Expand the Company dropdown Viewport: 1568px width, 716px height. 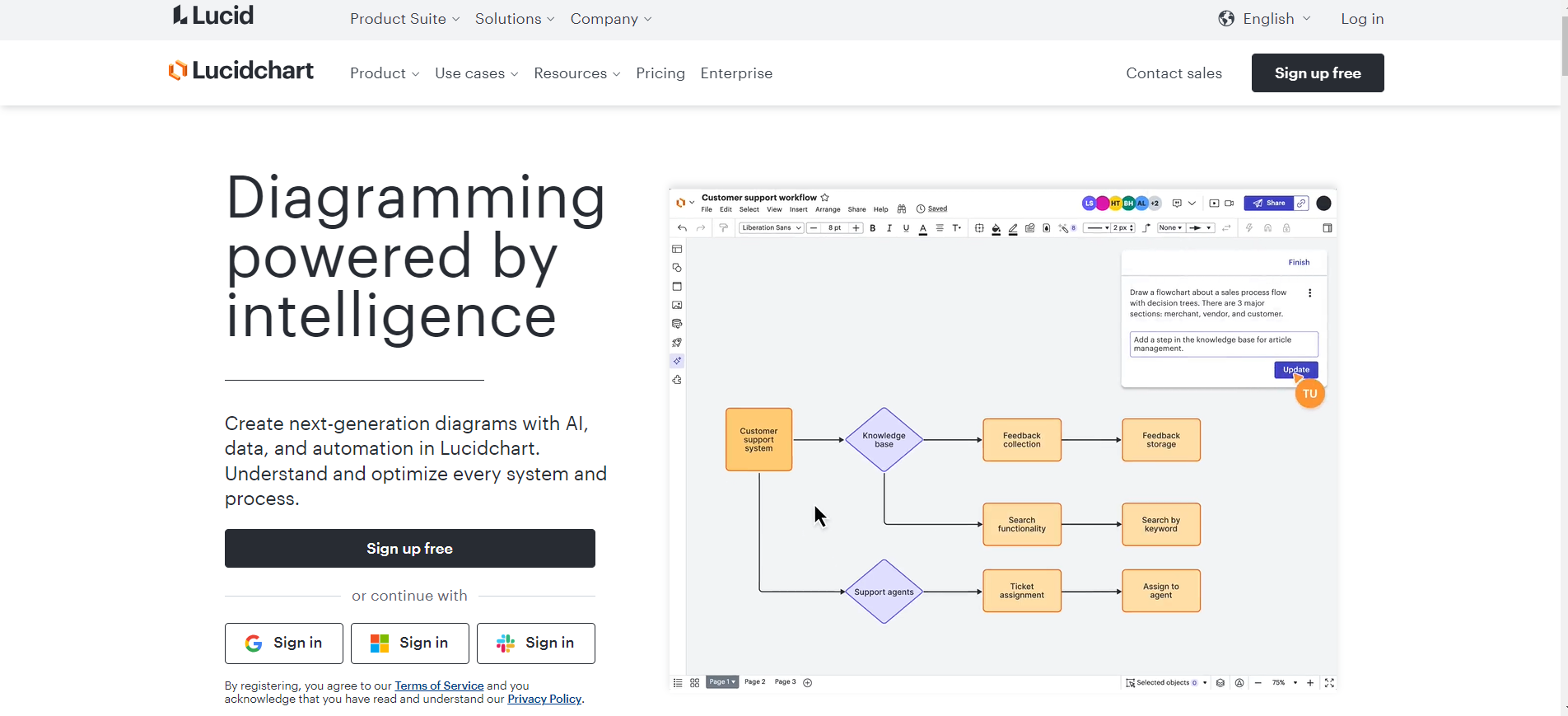click(x=611, y=19)
